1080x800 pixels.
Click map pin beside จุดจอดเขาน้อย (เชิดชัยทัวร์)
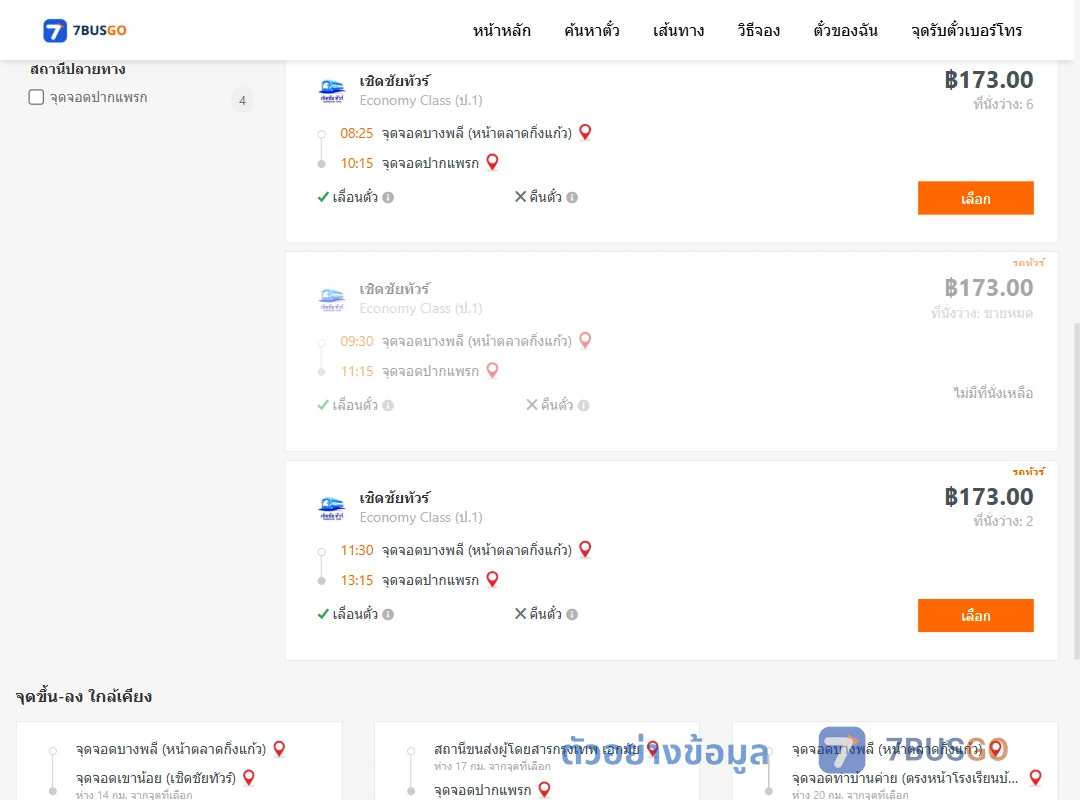pos(249,778)
